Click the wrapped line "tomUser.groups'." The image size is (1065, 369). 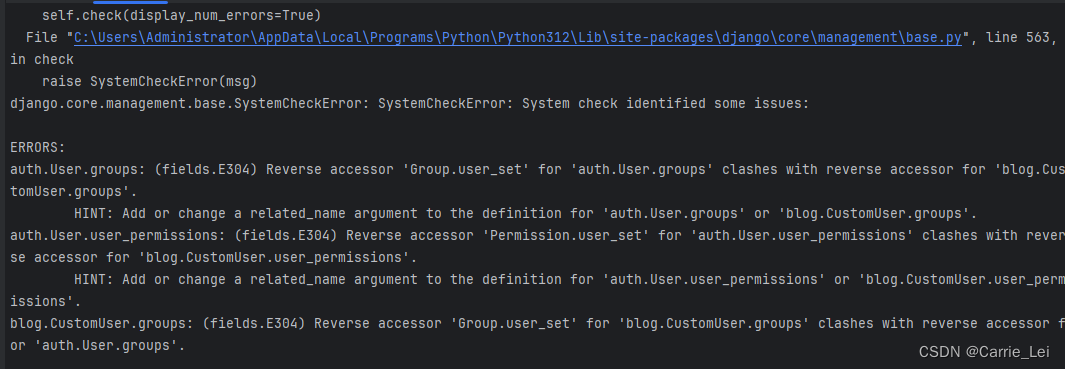[74, 192]
